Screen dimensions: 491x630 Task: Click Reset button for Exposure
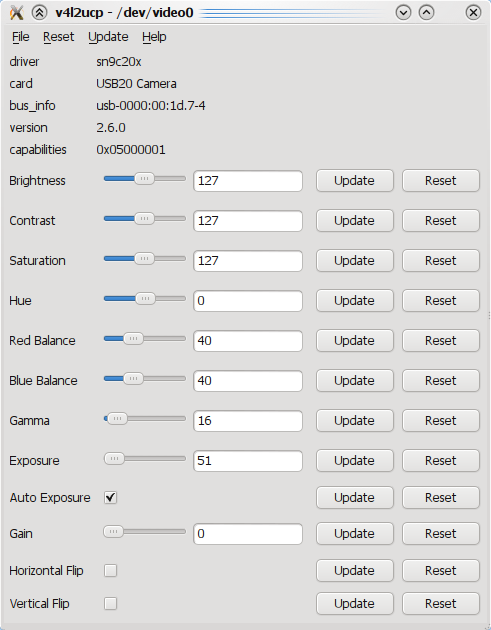pyautogui.click(x=441, y=460)
